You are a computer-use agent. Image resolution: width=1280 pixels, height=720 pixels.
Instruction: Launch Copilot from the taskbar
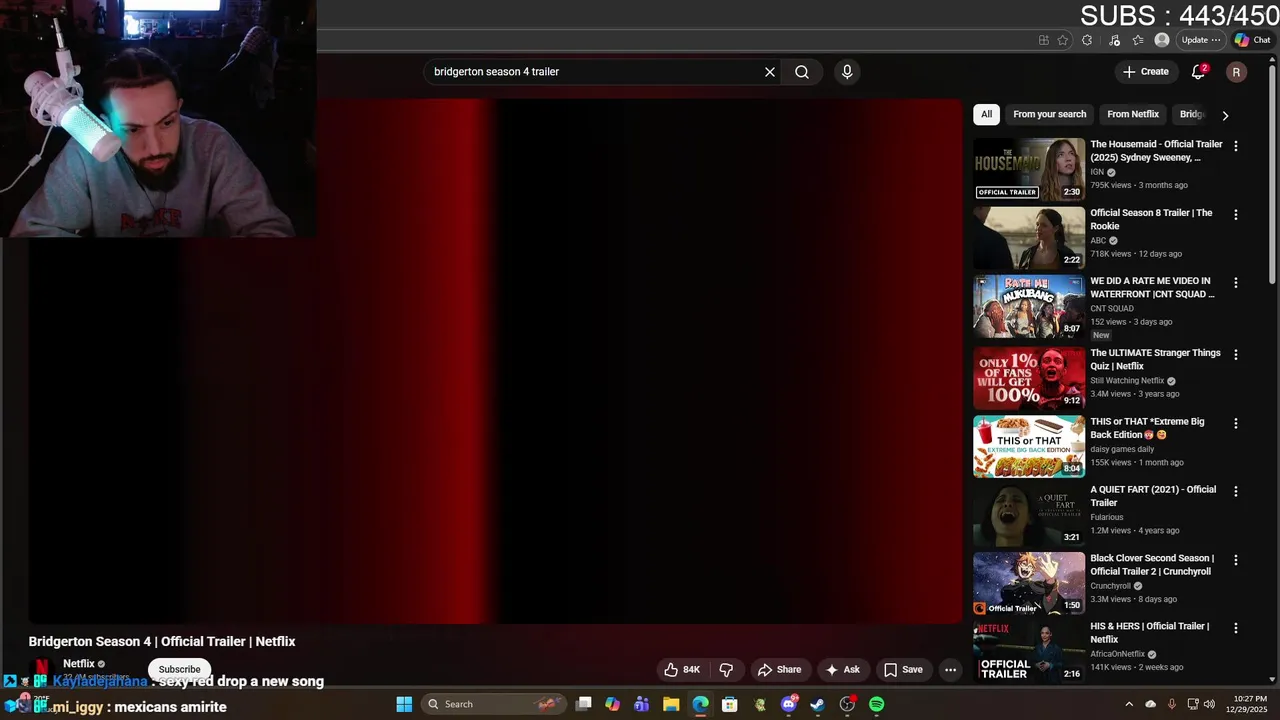coord(613,704)
